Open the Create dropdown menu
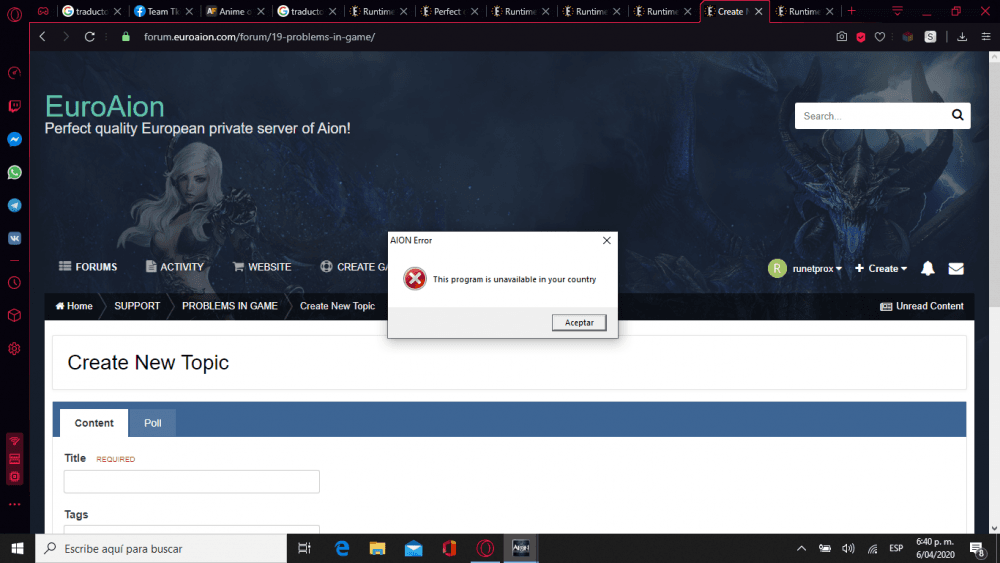This screenshot has width=1000, height=563. pyautogui.click(x=881, y=268)
